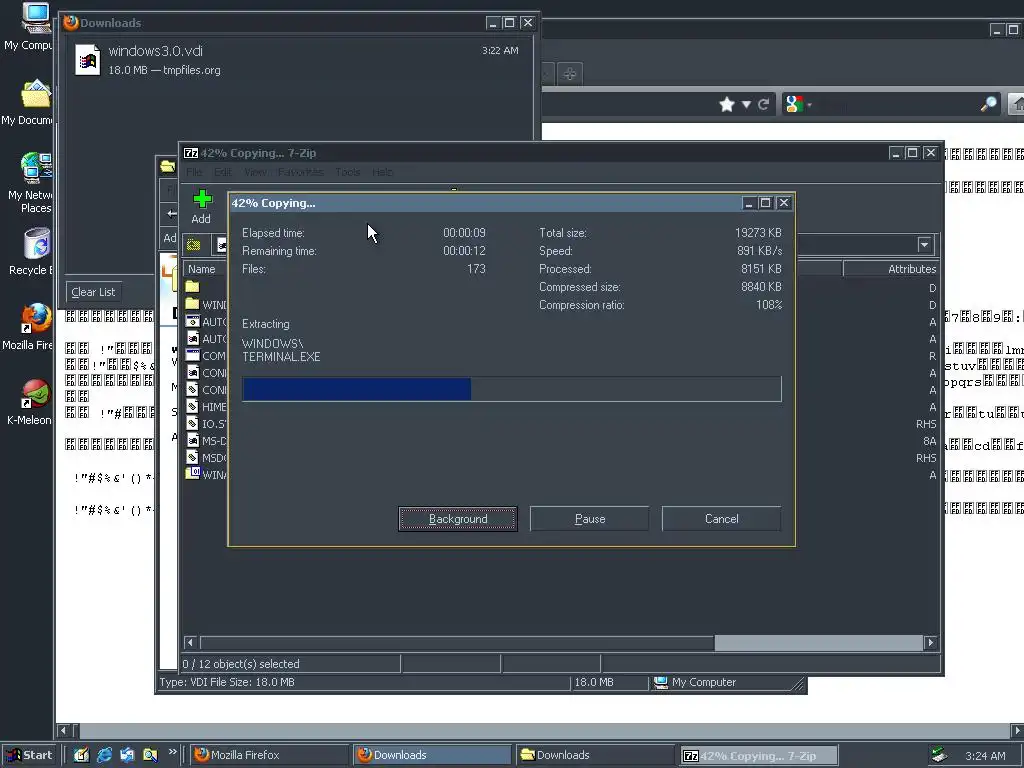Image resolution: width=1024 pixels, height=768 pixels.
Task: Click the Start button
Action: coord(30,755)
